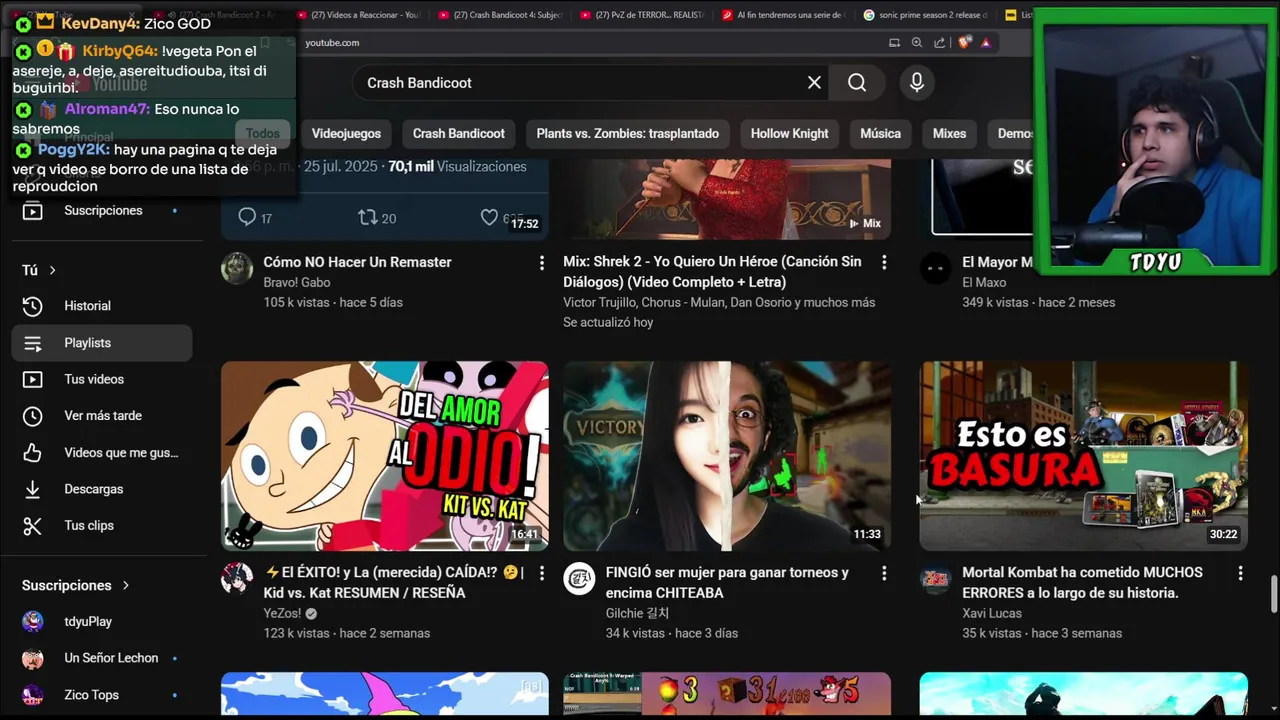
Task: Open Historial in the sidebar
Action: pos(101,306)
